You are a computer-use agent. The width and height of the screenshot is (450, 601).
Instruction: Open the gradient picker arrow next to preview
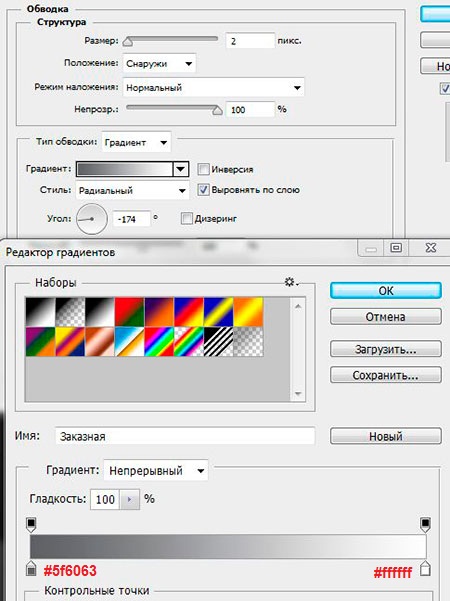point(180,169)
